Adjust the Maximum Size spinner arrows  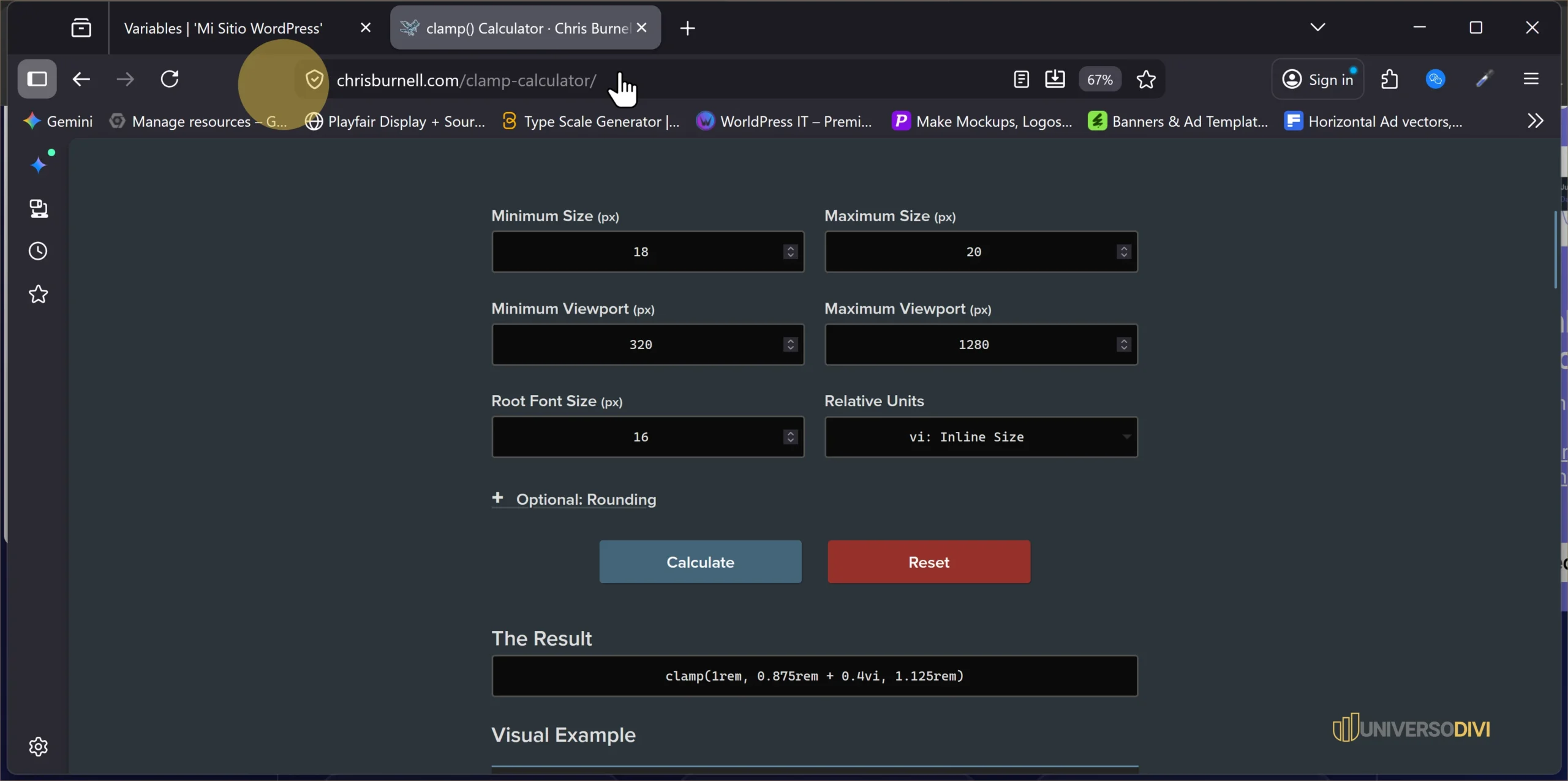(1124, 252)
